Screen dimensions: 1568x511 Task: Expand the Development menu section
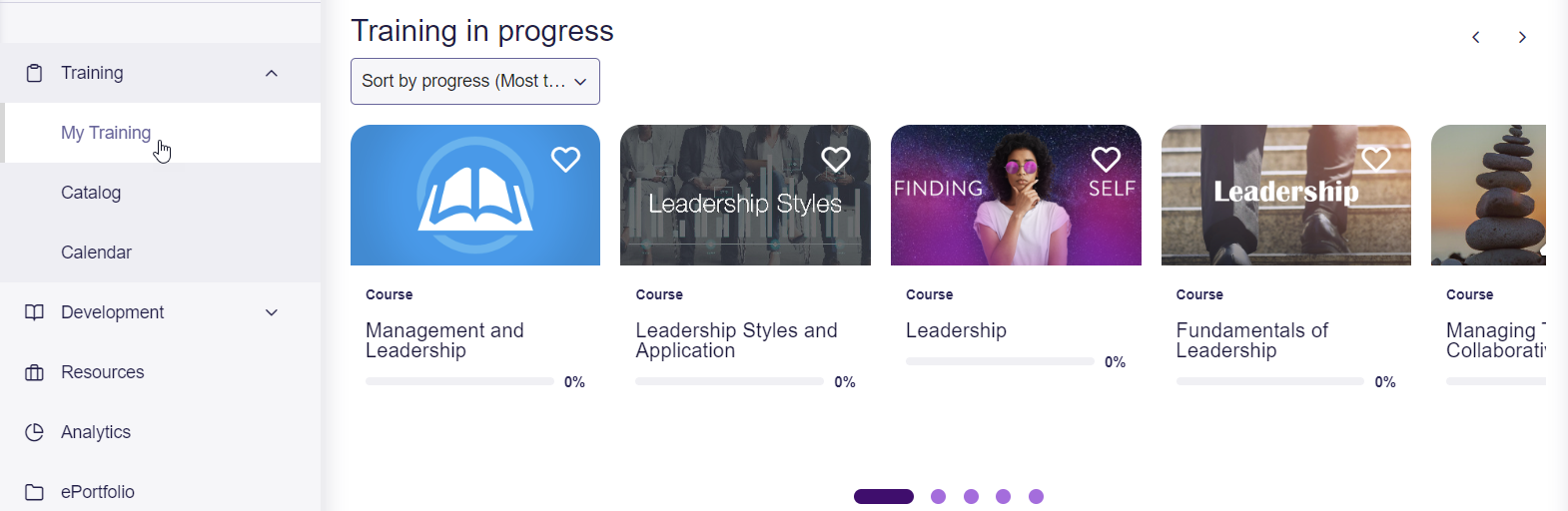pos(272,312)
